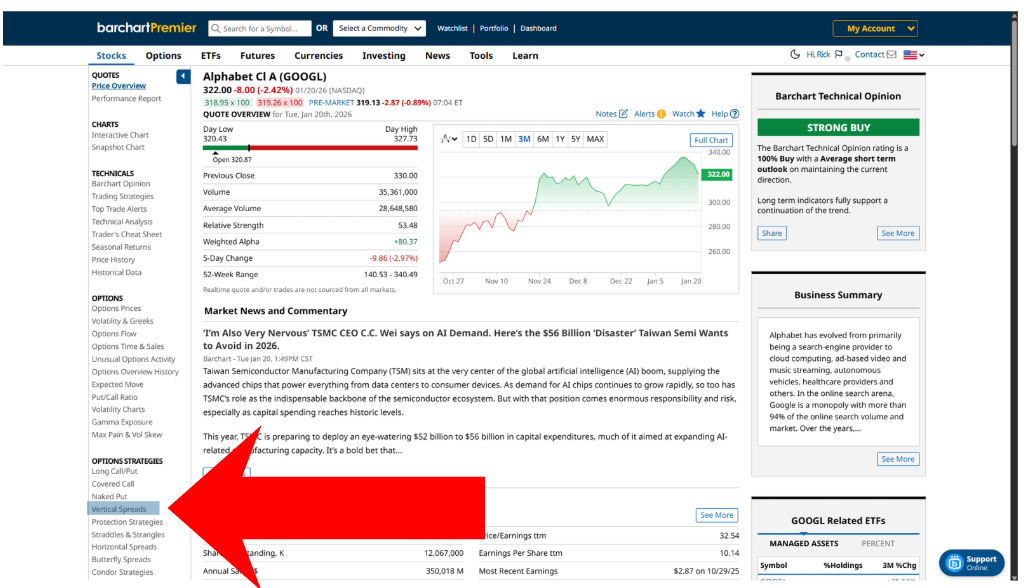Viewport: 1024px width, 588px height.
Task: Open Gamma Exposure in sidebar
Action: 122,422
